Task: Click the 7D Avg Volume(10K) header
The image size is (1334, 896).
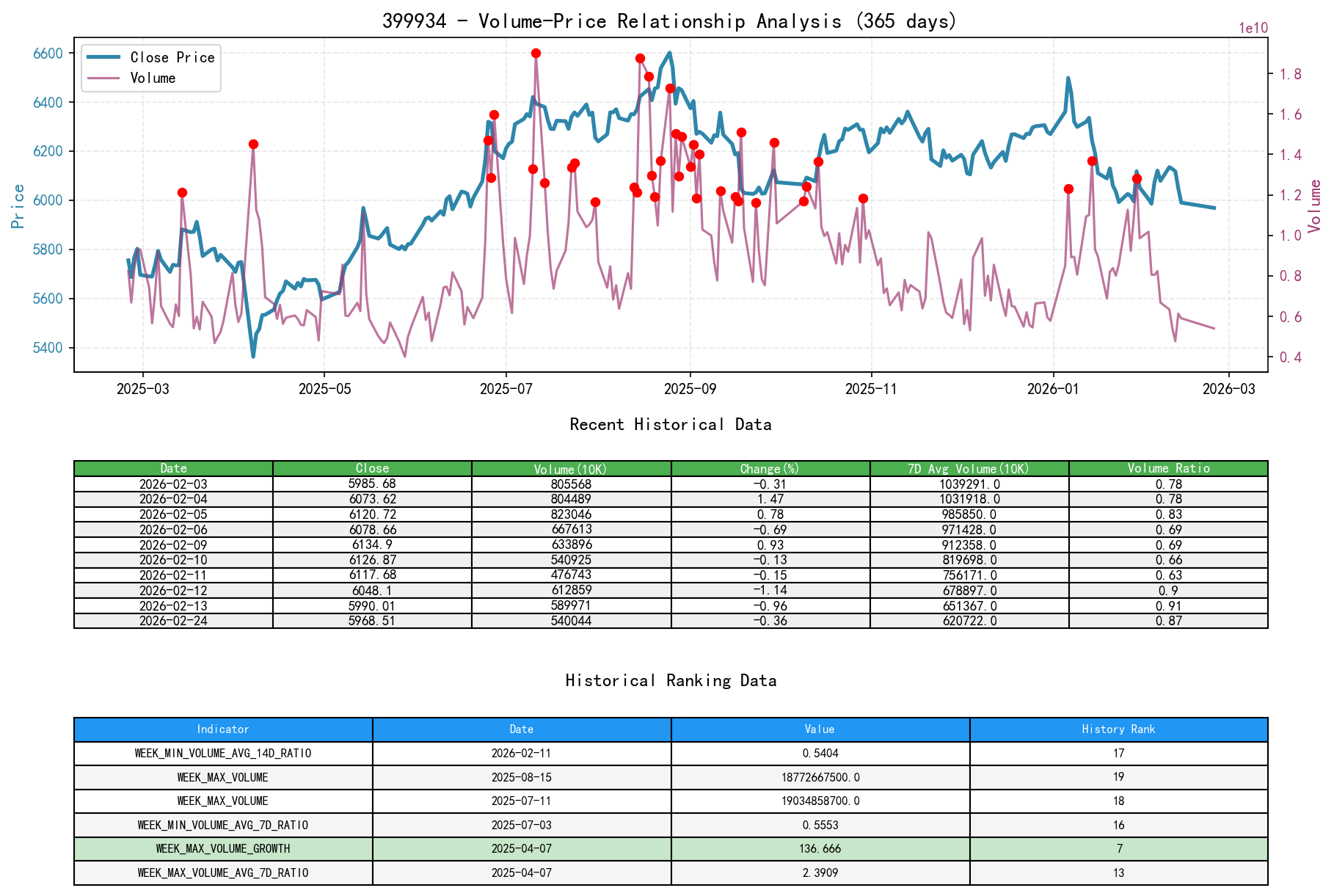Action: [969, 468]
